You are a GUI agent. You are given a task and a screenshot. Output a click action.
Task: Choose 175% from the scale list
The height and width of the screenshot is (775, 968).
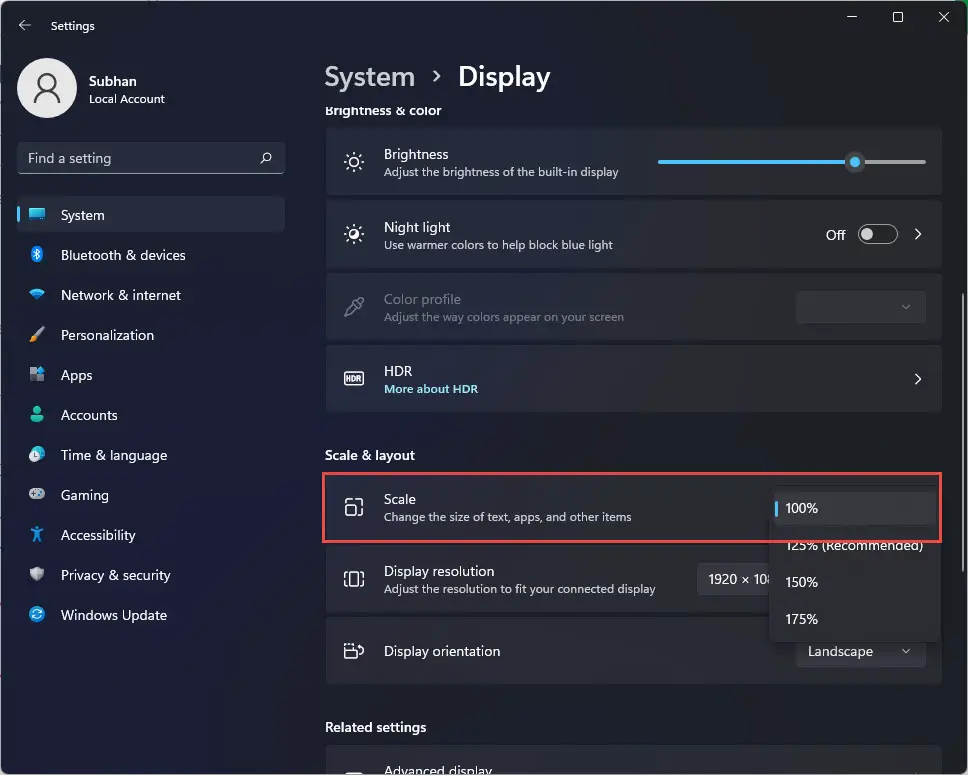[802, 619]
